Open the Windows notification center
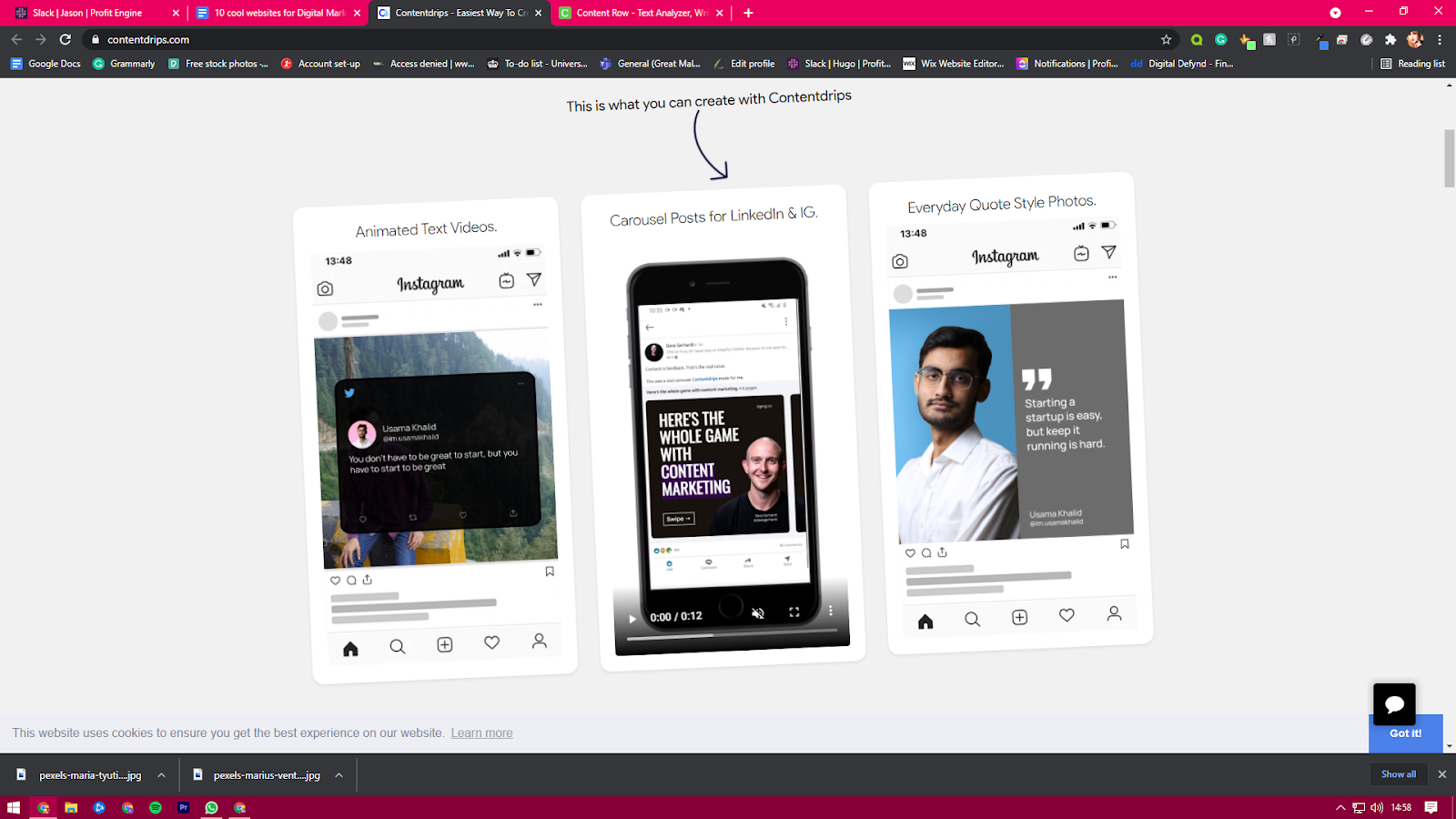This screenshot has width=1456, height=819. coord(1431,807)
